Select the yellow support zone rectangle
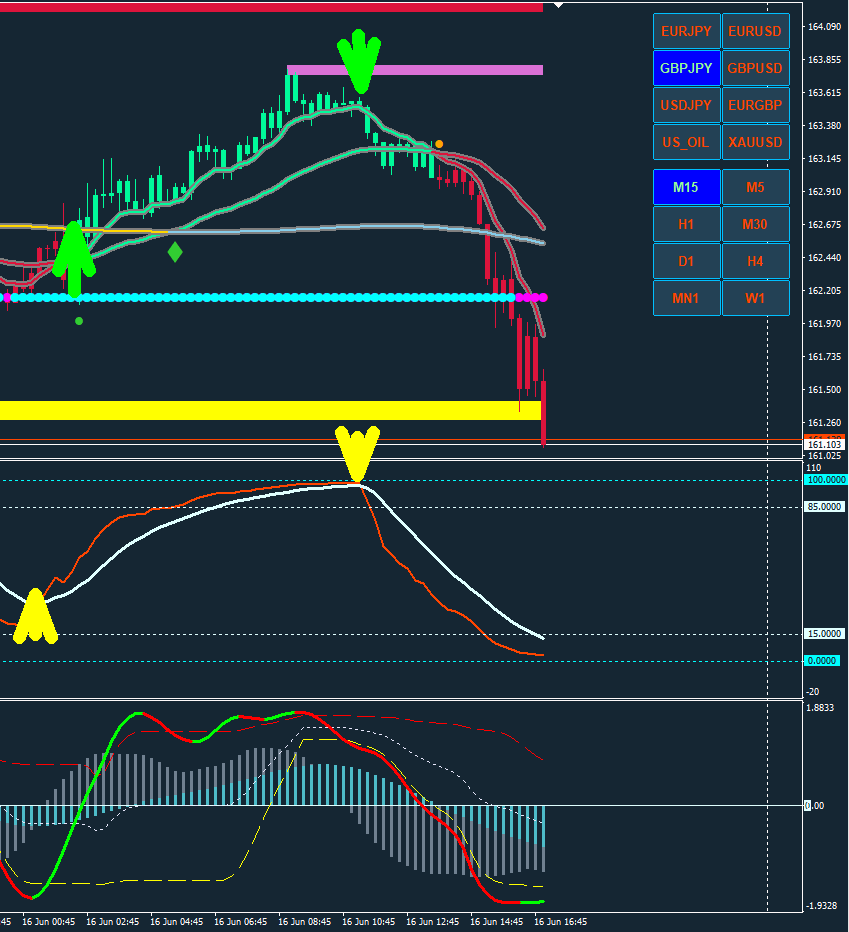The height and width of the screenshot is (932, 849). coord(271,411)
